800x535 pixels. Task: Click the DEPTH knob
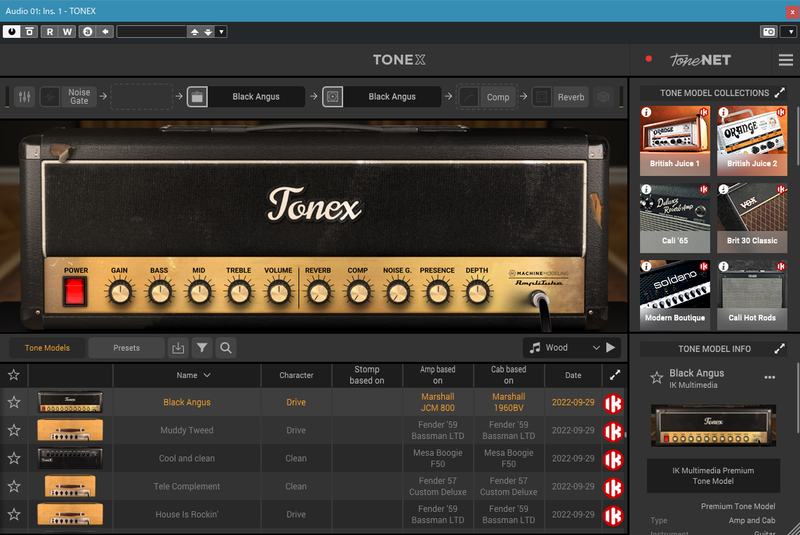tap(478, 293)
